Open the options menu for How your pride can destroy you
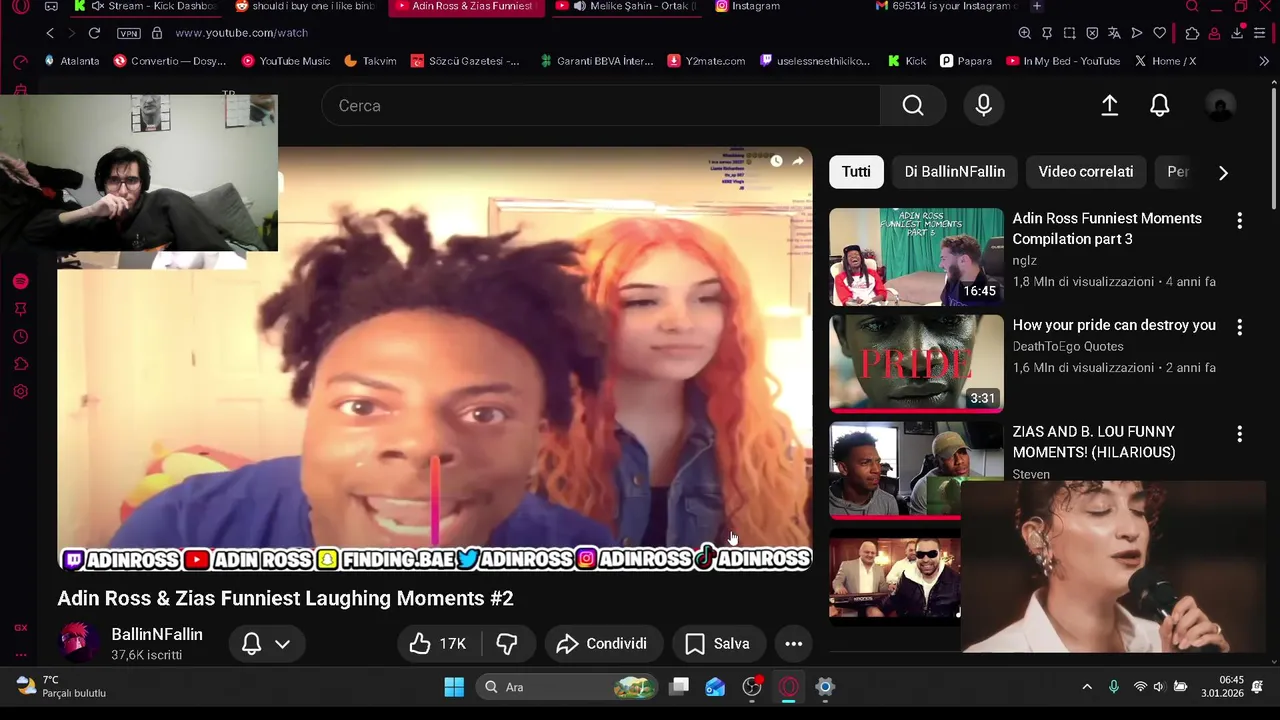This screenshot has height=720, width=1280. pos(1240,327)
